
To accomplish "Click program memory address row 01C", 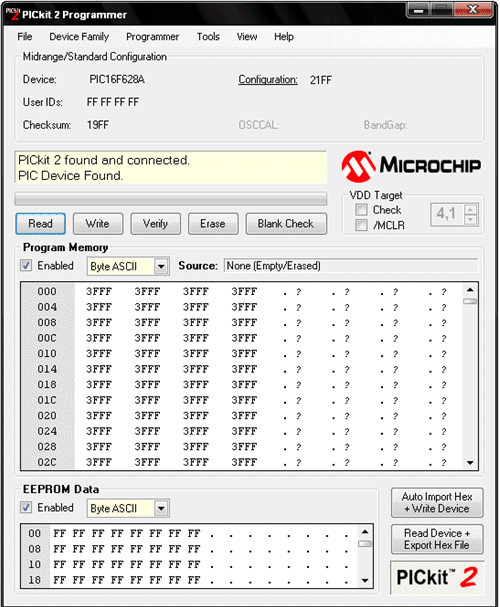I will 47,400.
